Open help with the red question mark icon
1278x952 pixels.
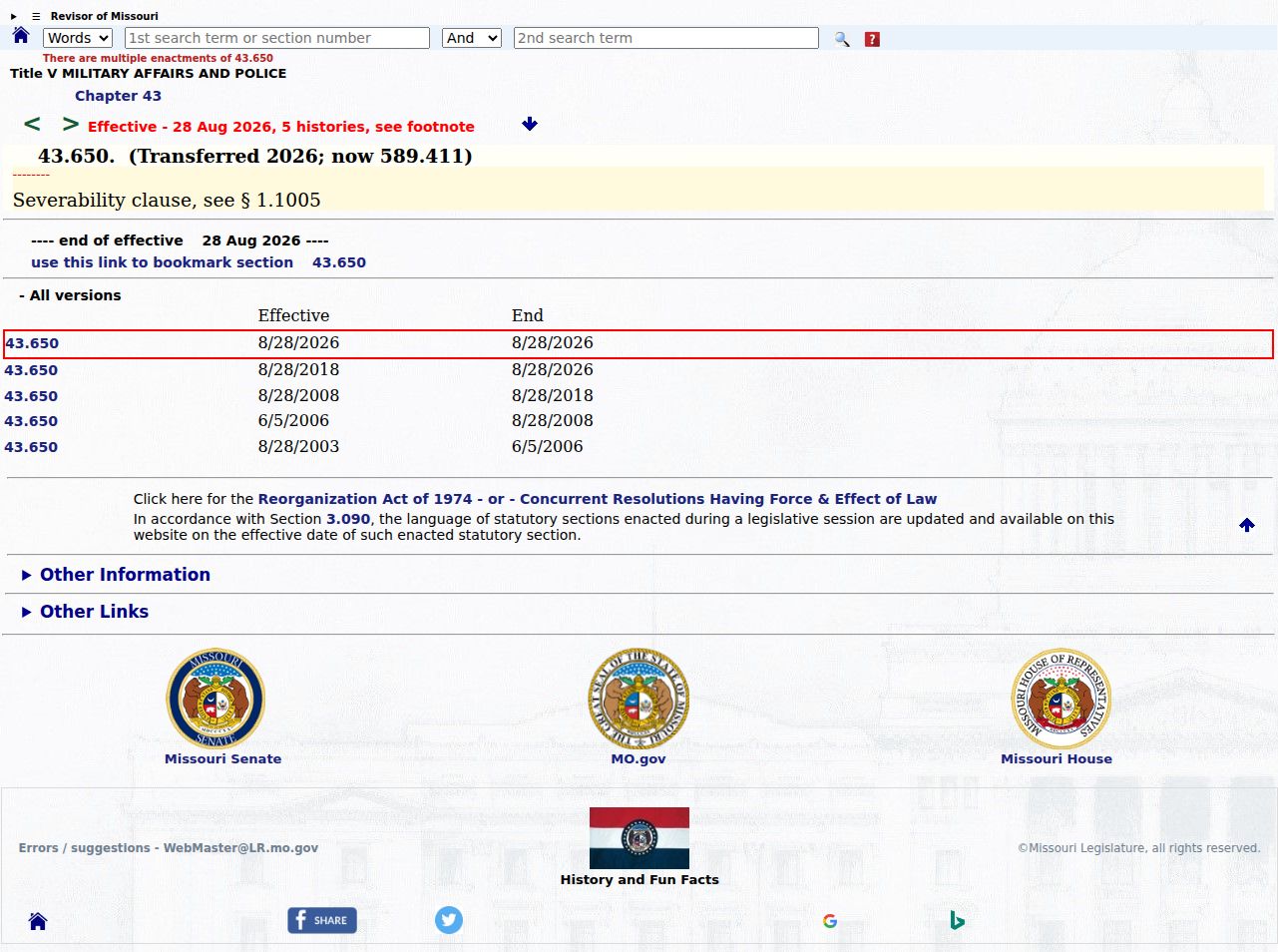(x=872, y=39)
